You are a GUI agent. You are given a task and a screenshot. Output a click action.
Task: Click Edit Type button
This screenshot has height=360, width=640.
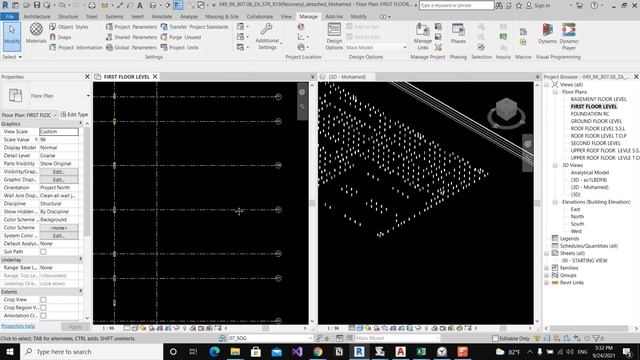pos(74,115)
